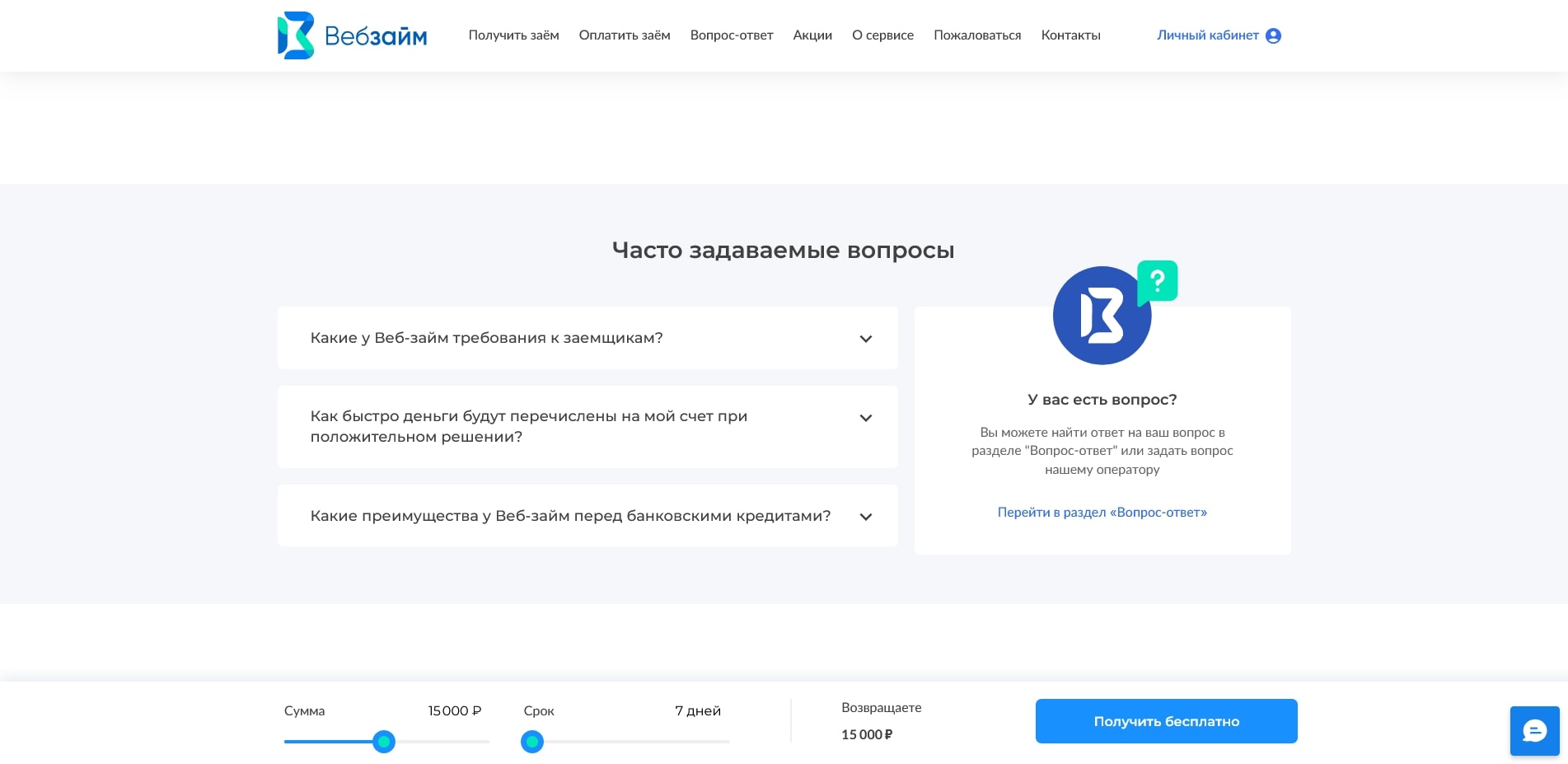This screenshot has width=1568, height=764.
Task: Open the Оплатить заём menu item
Action: (625, 35)
